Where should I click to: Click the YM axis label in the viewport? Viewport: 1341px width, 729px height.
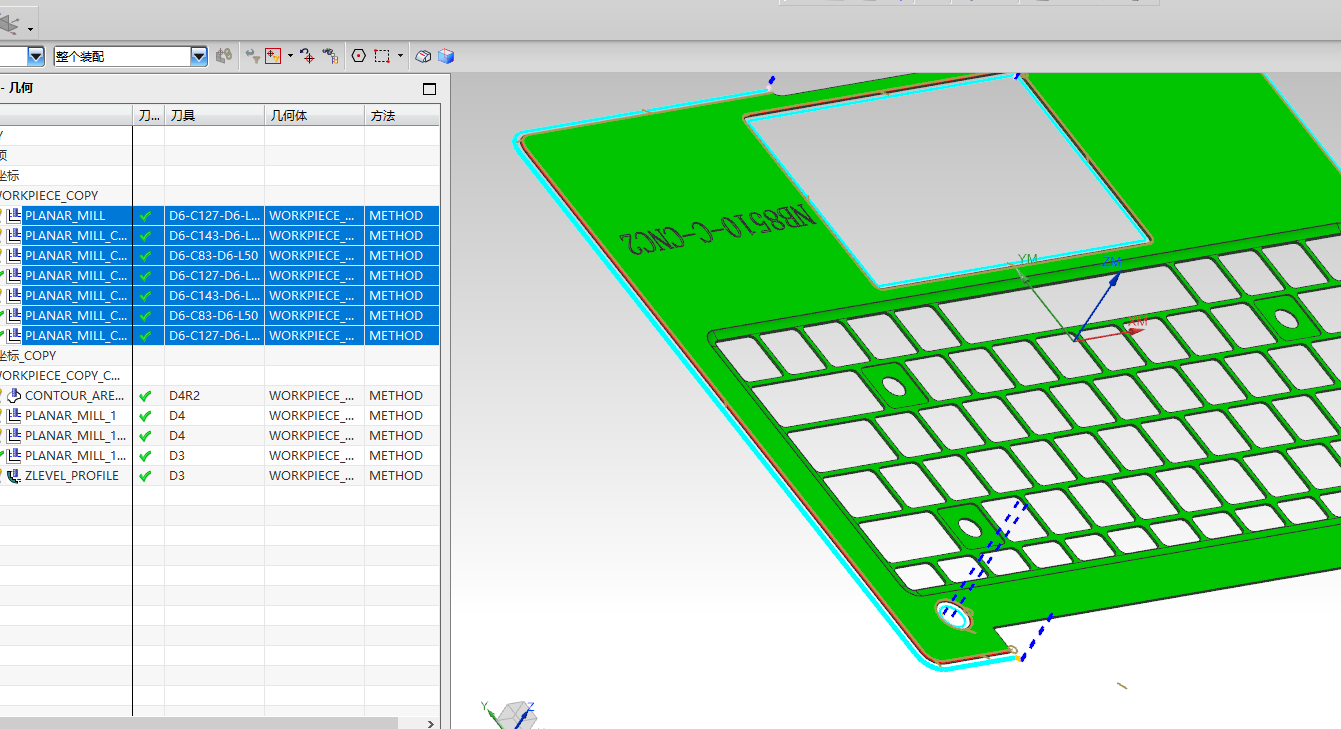tap(1028, 259)
